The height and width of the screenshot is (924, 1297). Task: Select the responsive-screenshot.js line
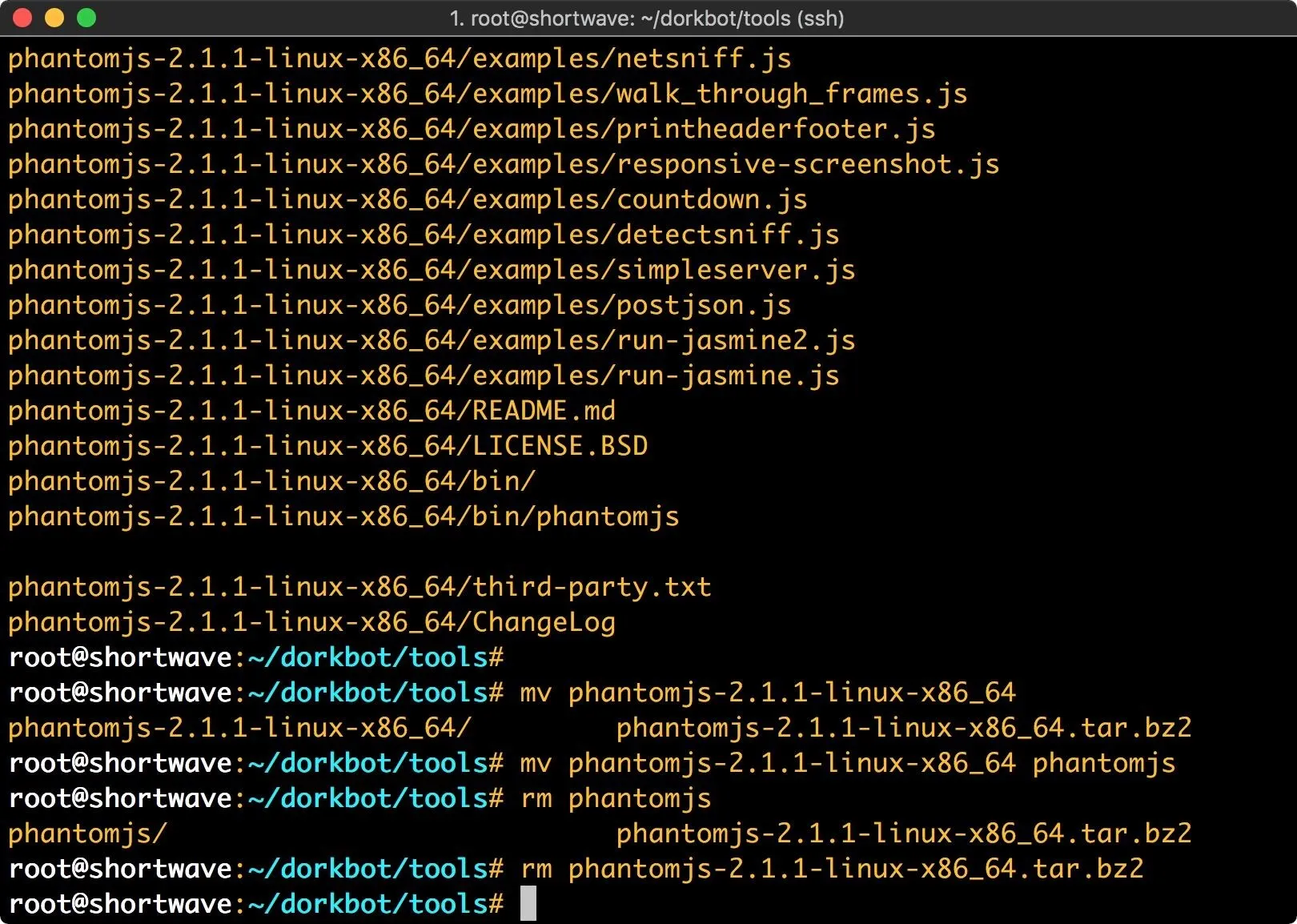(504, 164)
